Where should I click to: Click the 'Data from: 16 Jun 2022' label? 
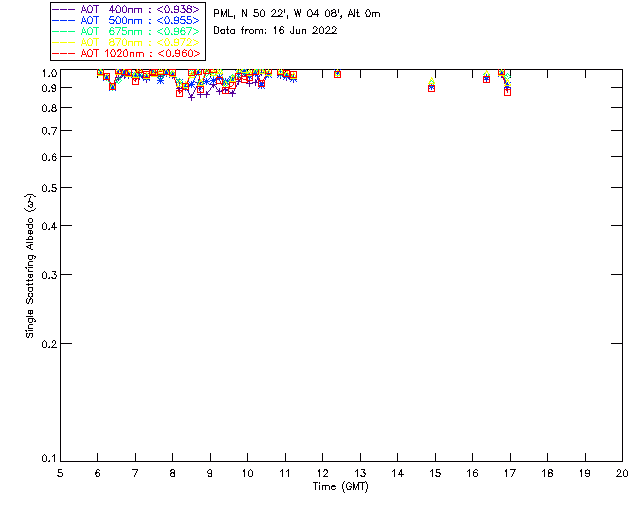click(276, 31)
